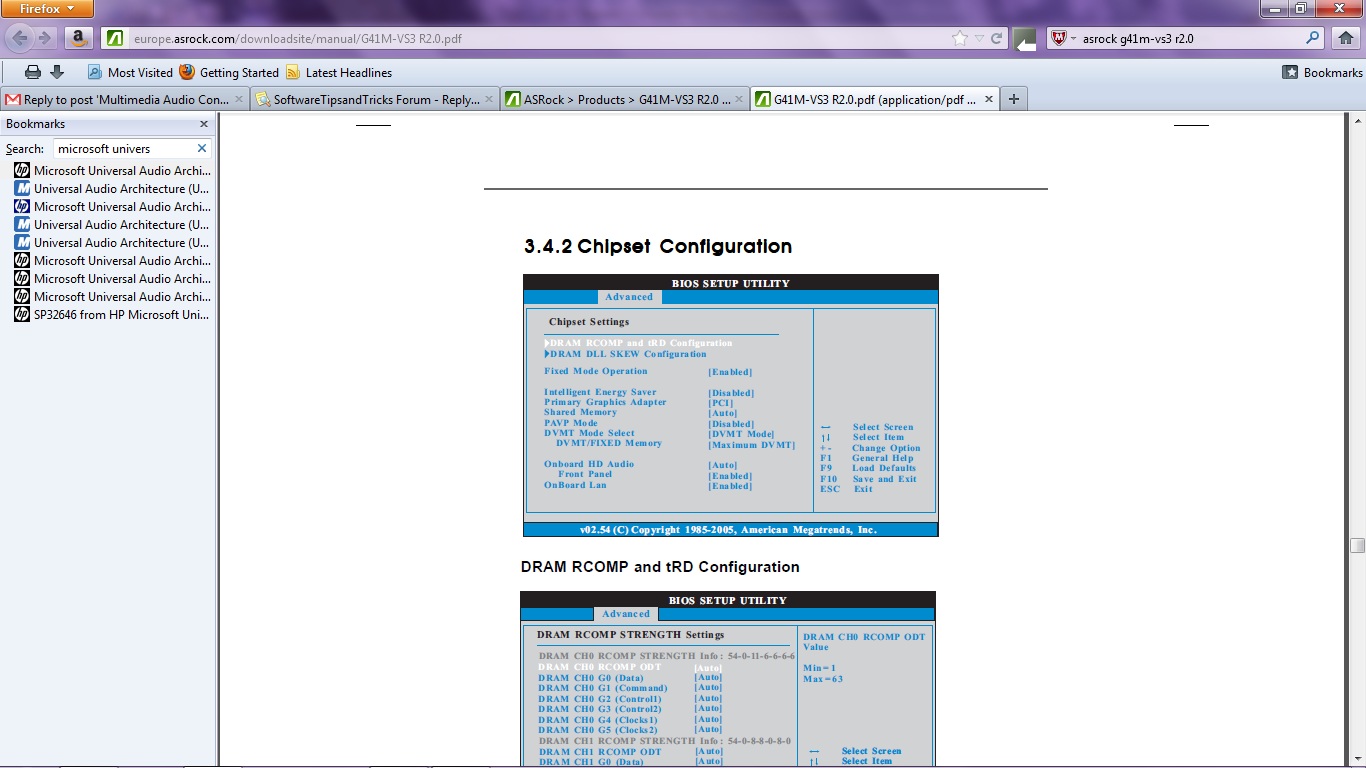Click the 'Save and Exit' key hint
Image resolution: width=1366 pixels, height=768 pixels.
coord(885,479)
